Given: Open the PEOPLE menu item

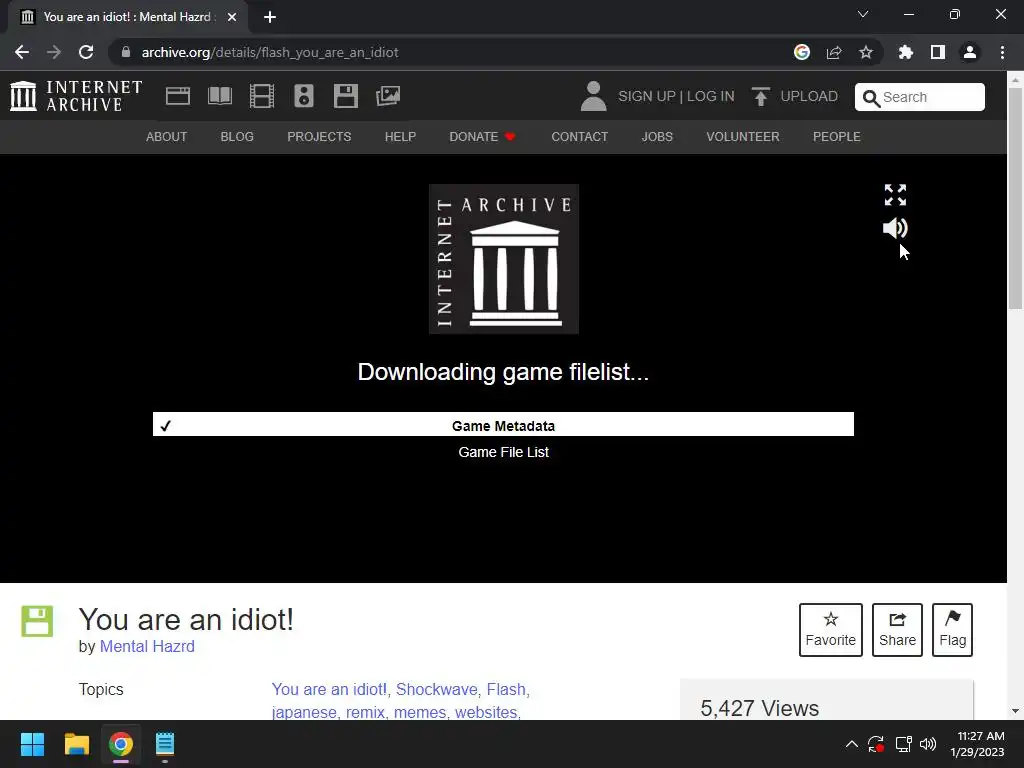Looking at the screenshot, I should coord(837,136).
